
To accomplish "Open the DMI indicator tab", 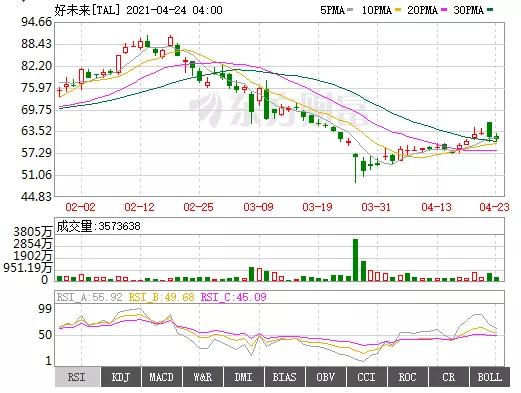I will coord(244,377).
